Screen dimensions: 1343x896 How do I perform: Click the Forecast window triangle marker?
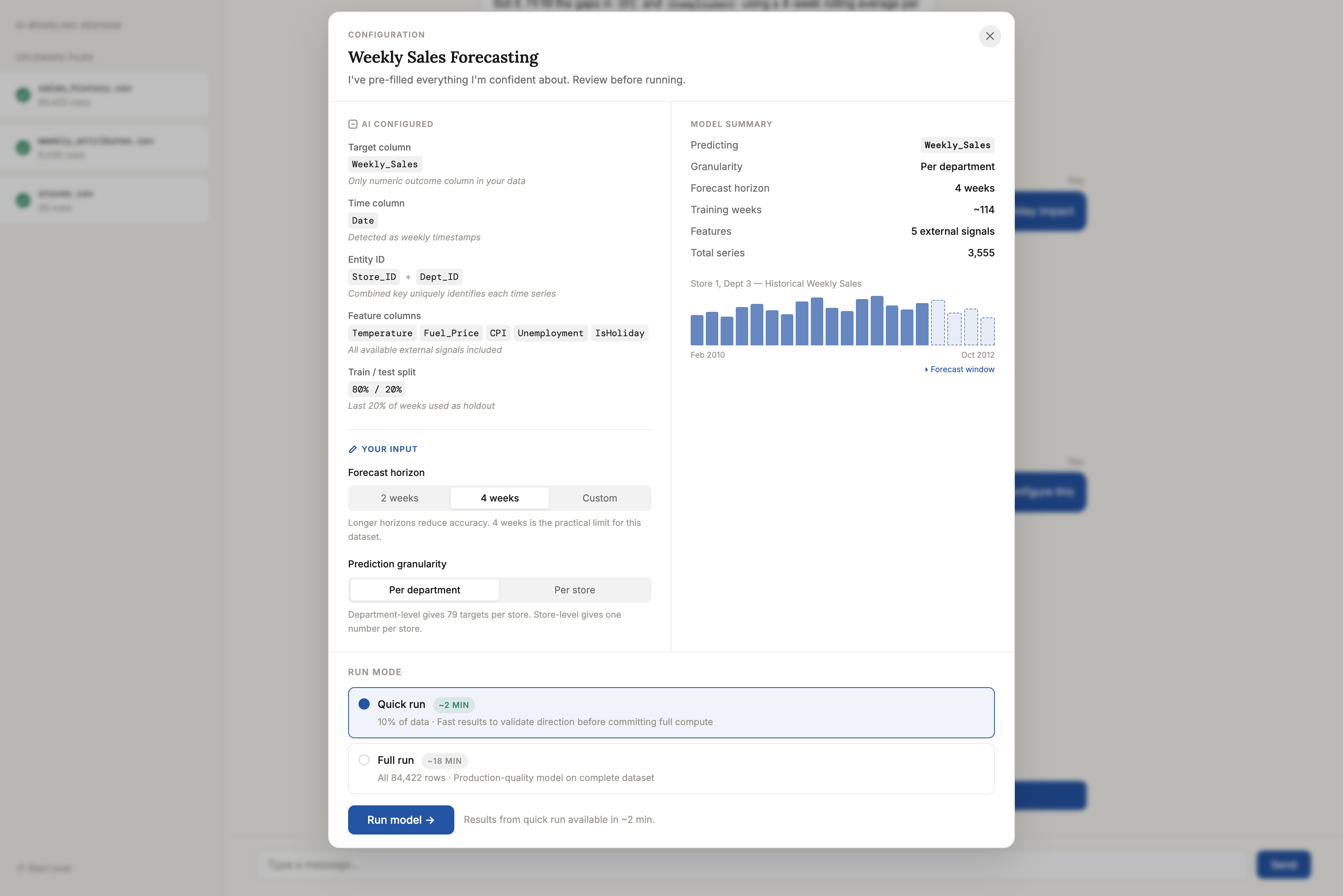click(926, 370)
